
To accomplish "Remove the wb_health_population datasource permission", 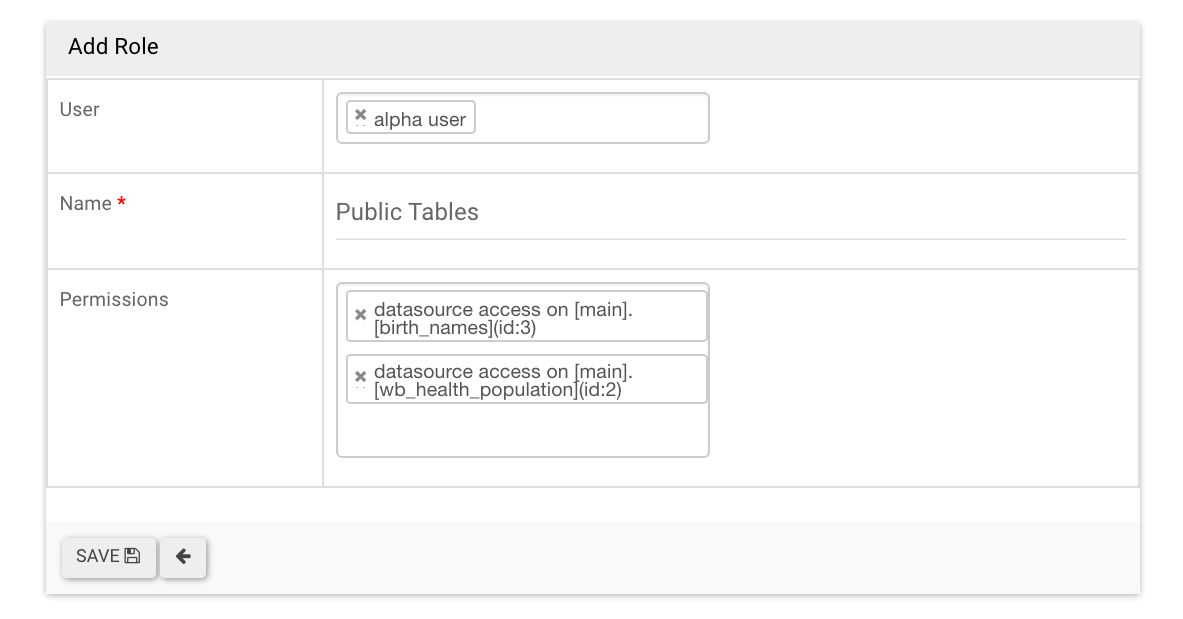I will click(x=361, y=377).
